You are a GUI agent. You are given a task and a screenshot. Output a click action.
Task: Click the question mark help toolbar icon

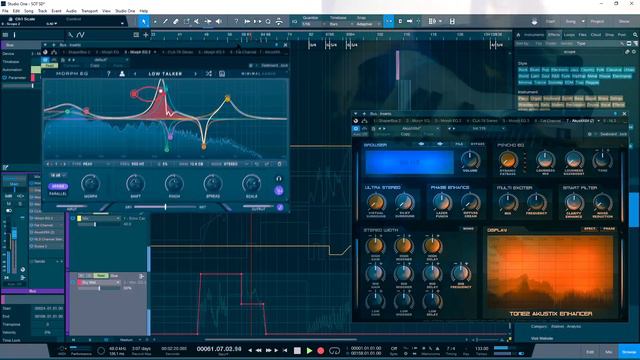(x=236, y=21)
